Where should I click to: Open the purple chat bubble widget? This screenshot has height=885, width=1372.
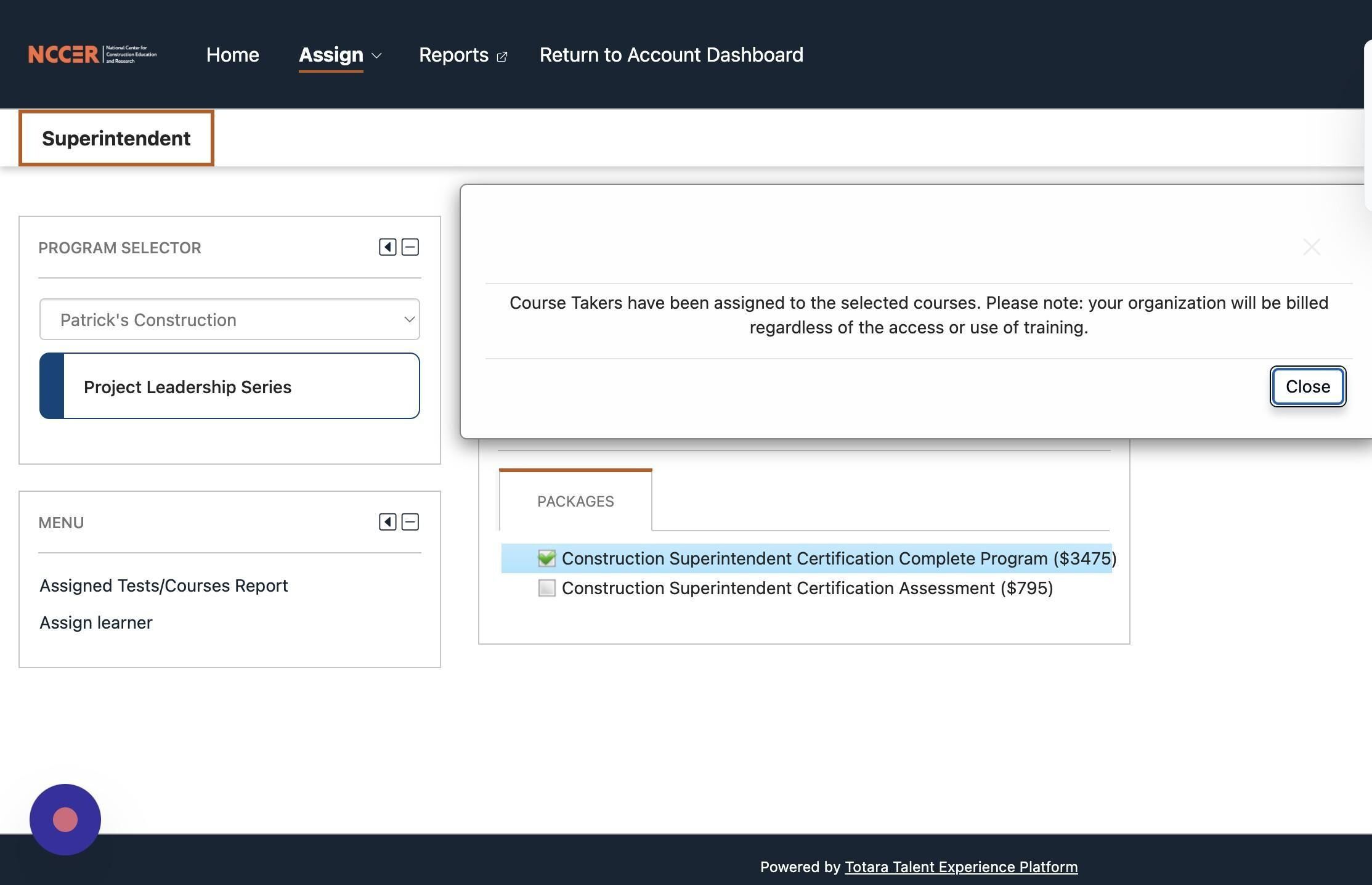65,819
